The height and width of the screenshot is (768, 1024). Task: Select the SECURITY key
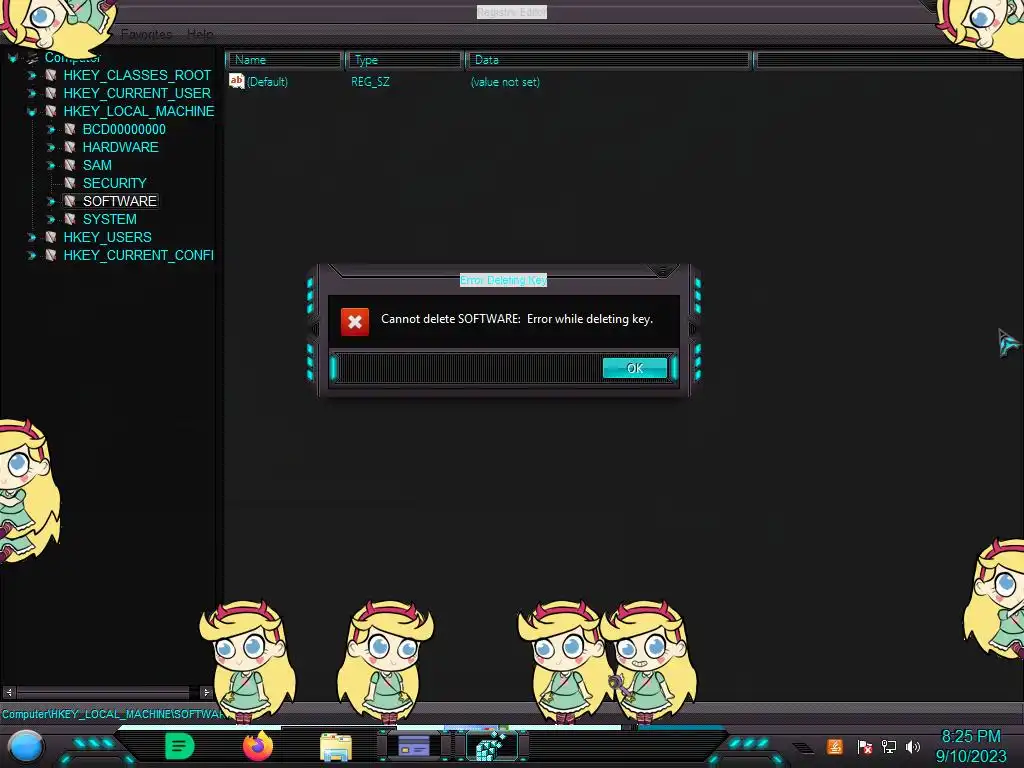coord(114,183)
